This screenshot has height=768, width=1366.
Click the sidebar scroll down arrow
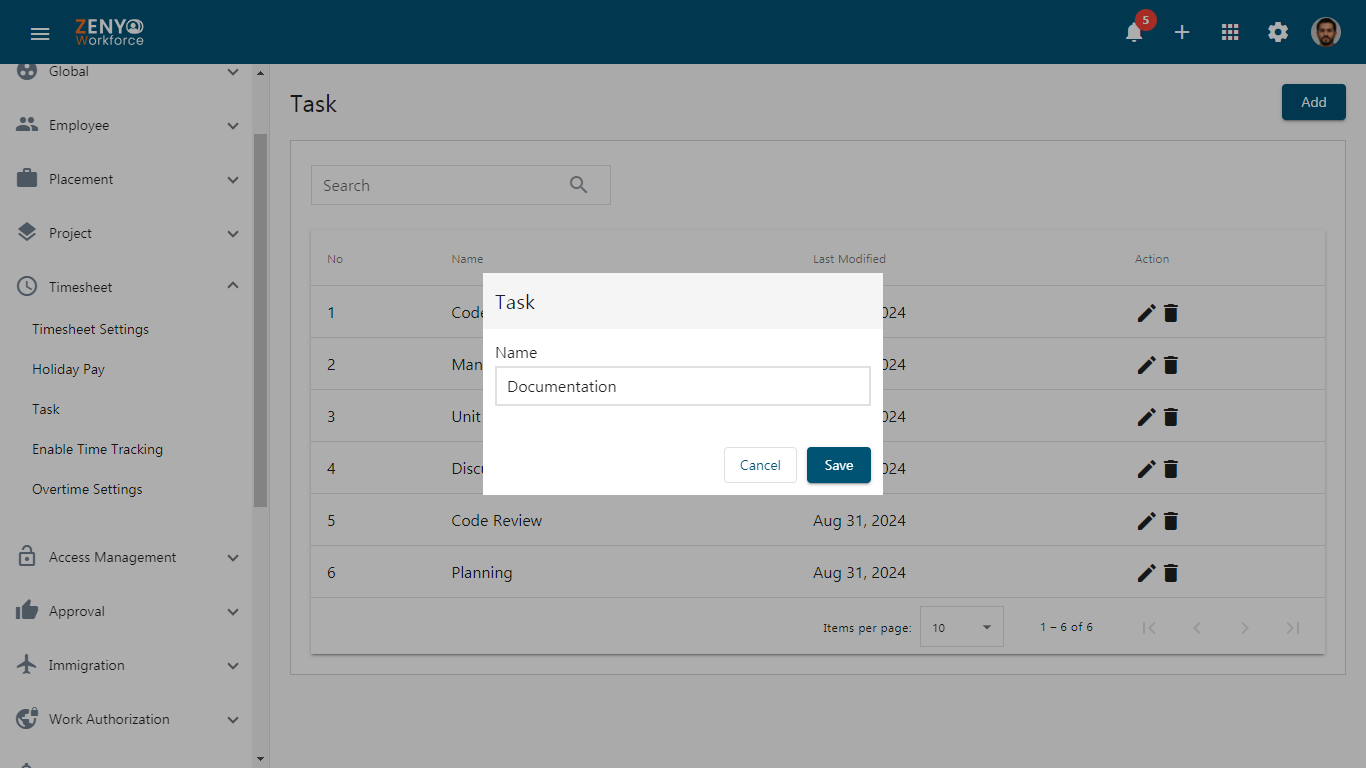tap(261, 759)
